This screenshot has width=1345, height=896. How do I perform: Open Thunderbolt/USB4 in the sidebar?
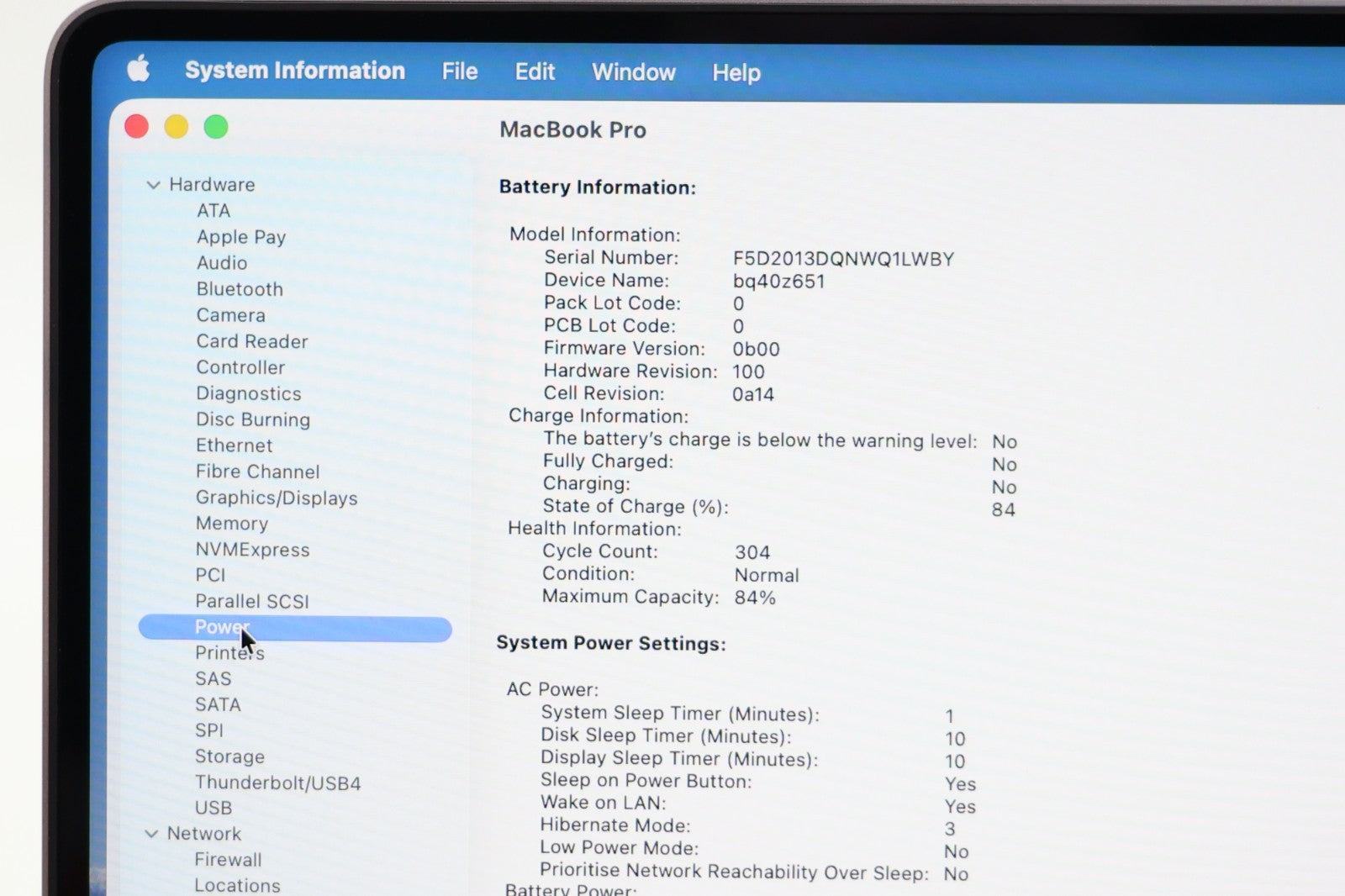[277, 783]
